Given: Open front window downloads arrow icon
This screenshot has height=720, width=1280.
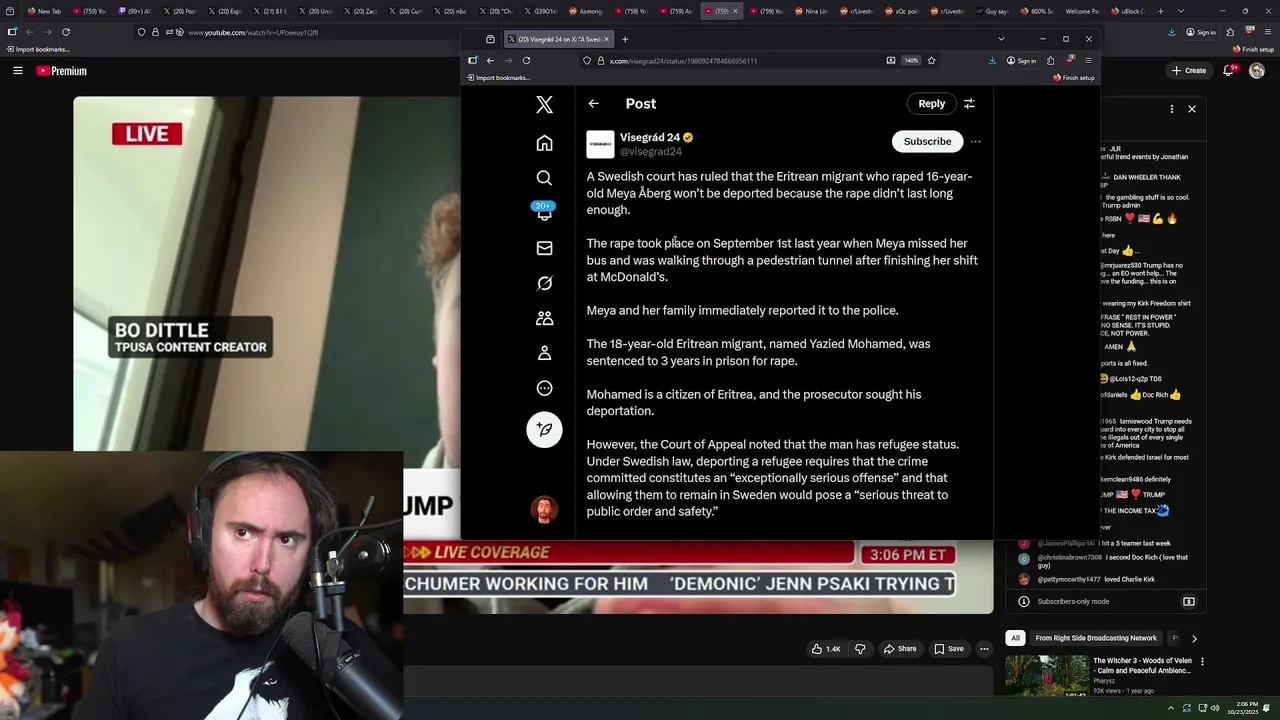Looking at the screenshot, I should coord(992,60).
